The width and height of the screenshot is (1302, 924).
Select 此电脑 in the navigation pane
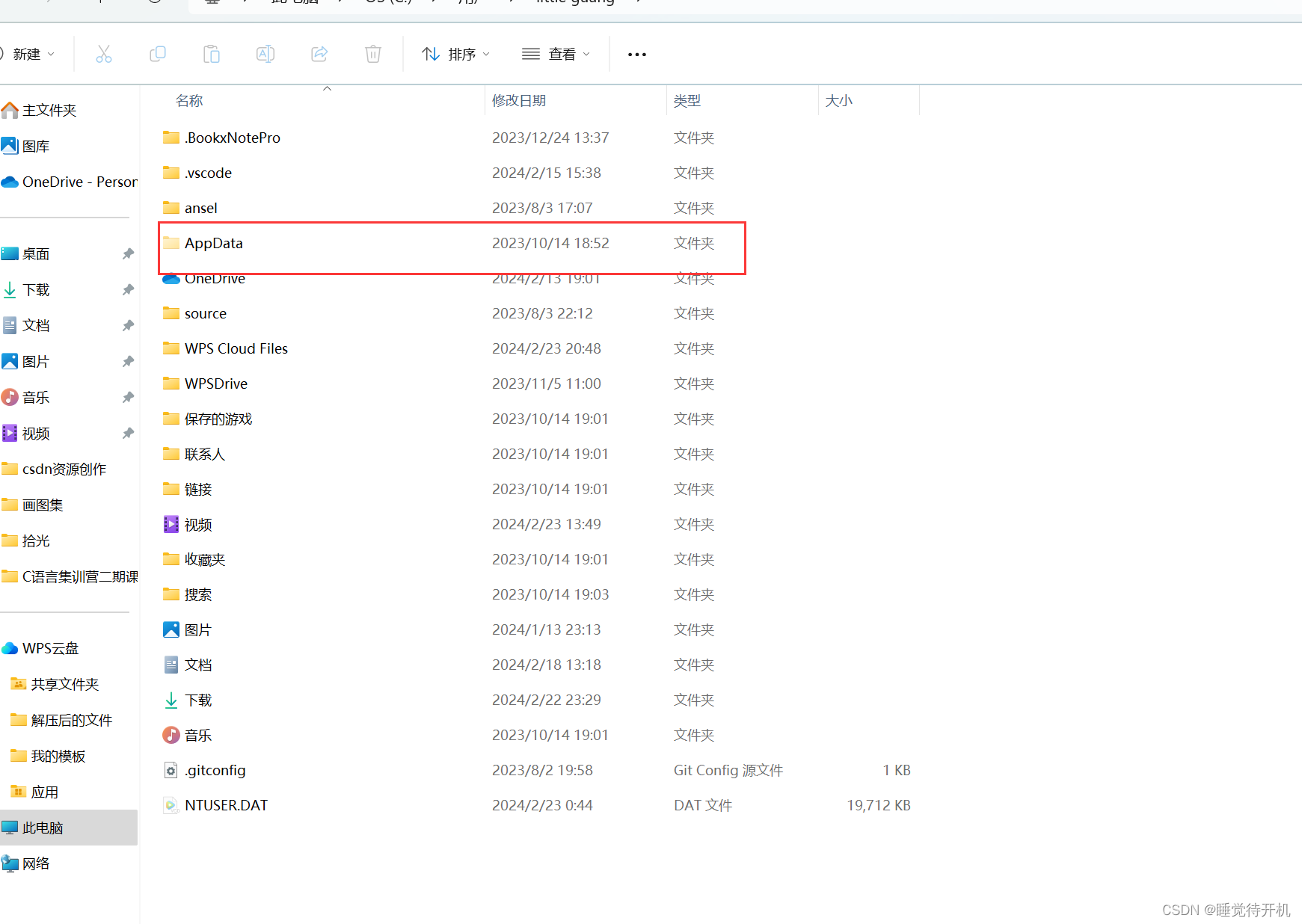pyautogui.click(x=69, y=828)
